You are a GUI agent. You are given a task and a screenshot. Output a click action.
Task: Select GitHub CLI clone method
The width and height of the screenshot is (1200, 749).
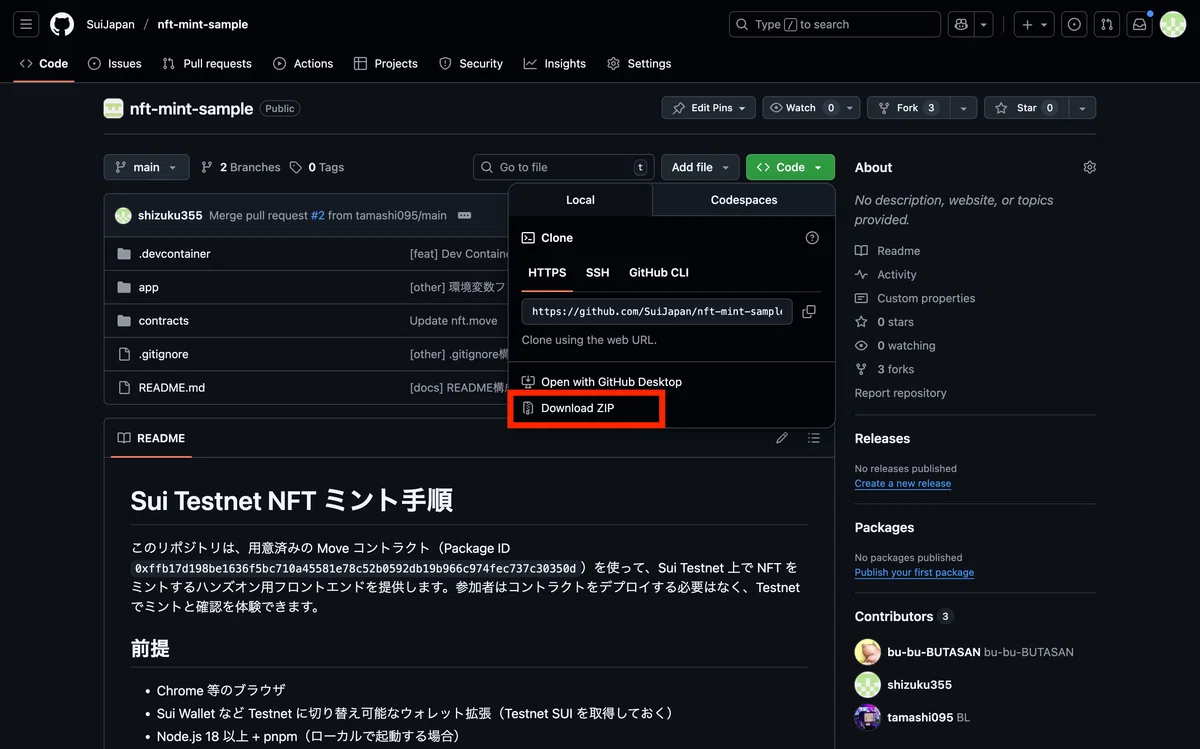point(659,273)
